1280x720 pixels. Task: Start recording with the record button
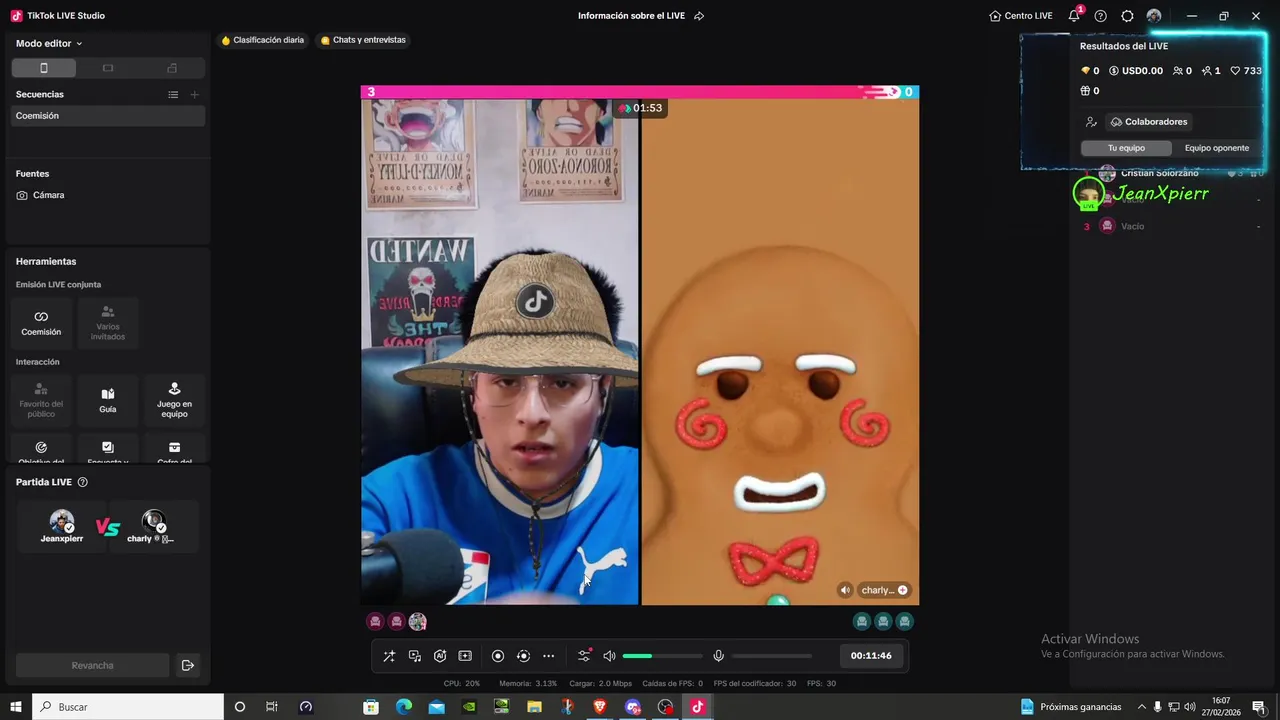498,656
